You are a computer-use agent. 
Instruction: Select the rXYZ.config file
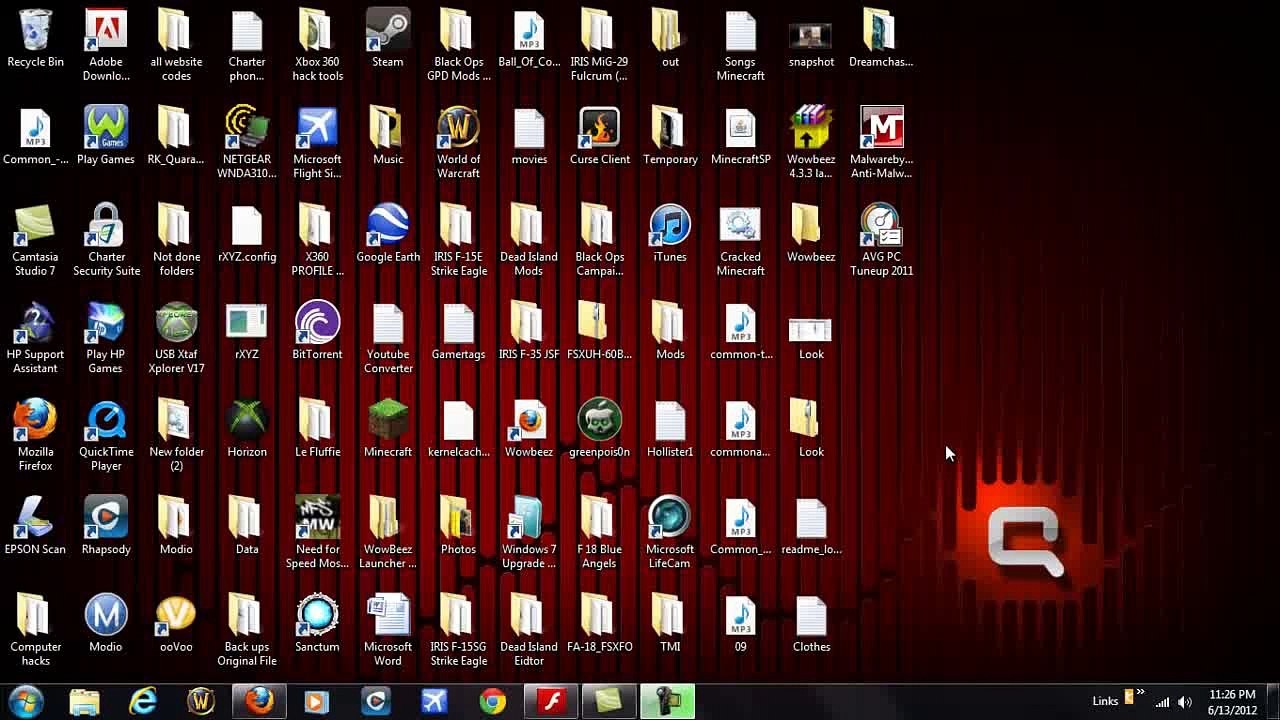(x=247, y=234)
